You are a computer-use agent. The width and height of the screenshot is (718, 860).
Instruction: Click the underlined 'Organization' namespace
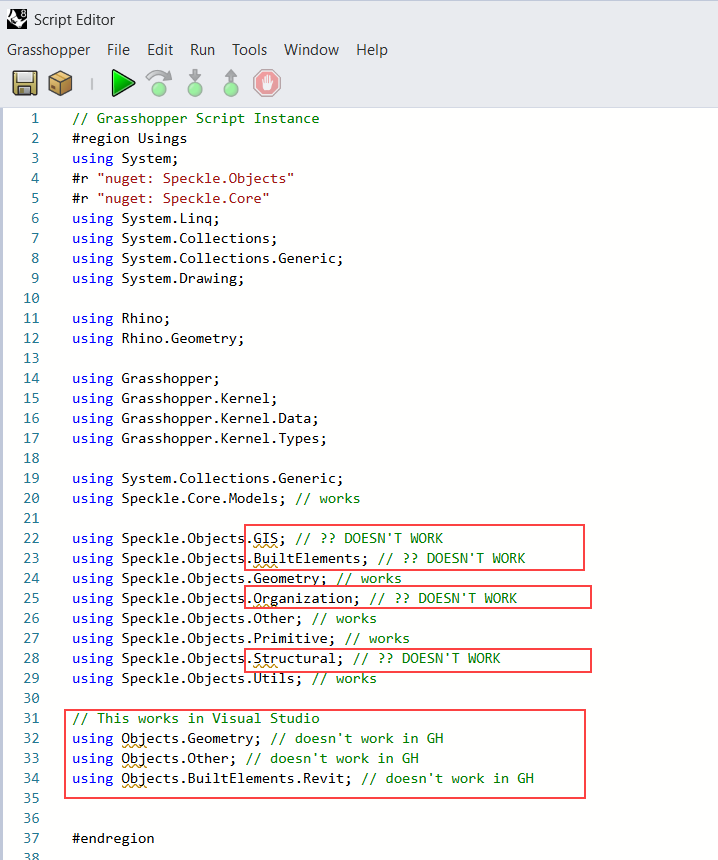click(302, 599)
